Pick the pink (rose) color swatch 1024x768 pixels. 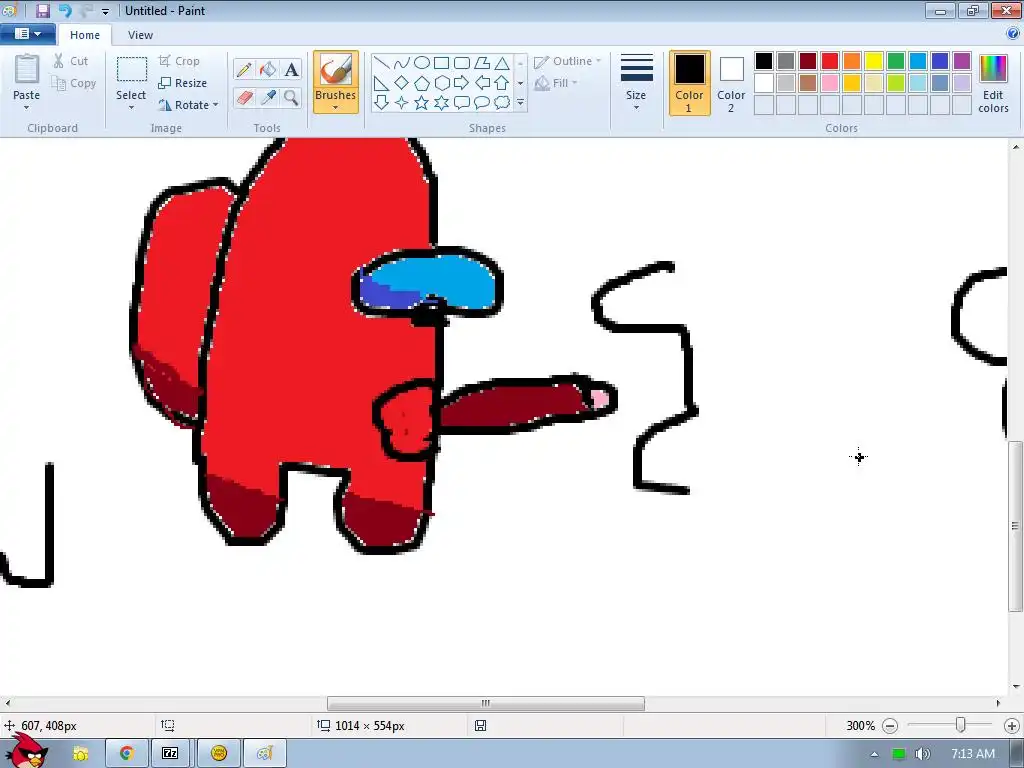pos(830,83)
